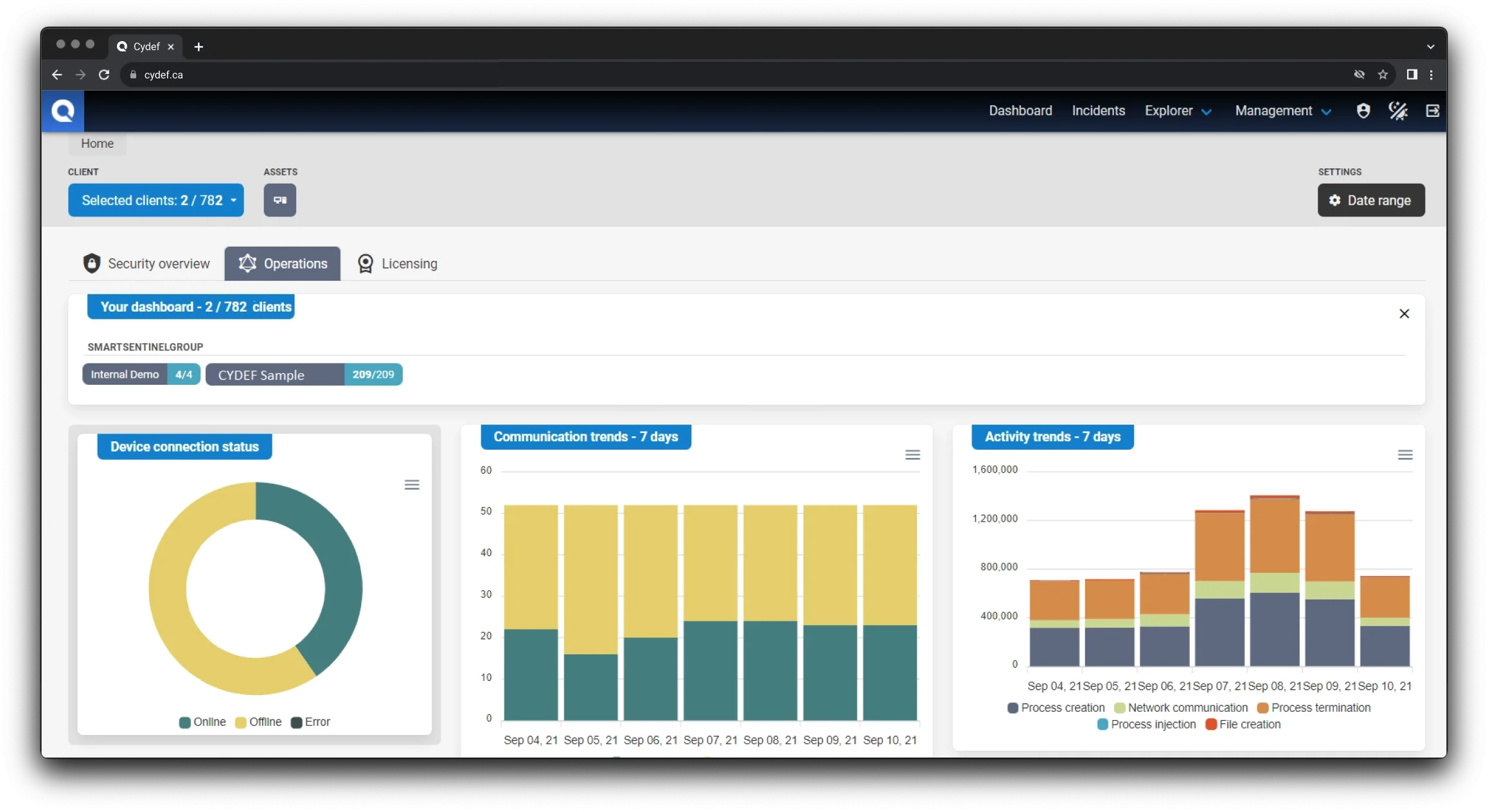Open Device connection status chart menu

tap(412, 485)
